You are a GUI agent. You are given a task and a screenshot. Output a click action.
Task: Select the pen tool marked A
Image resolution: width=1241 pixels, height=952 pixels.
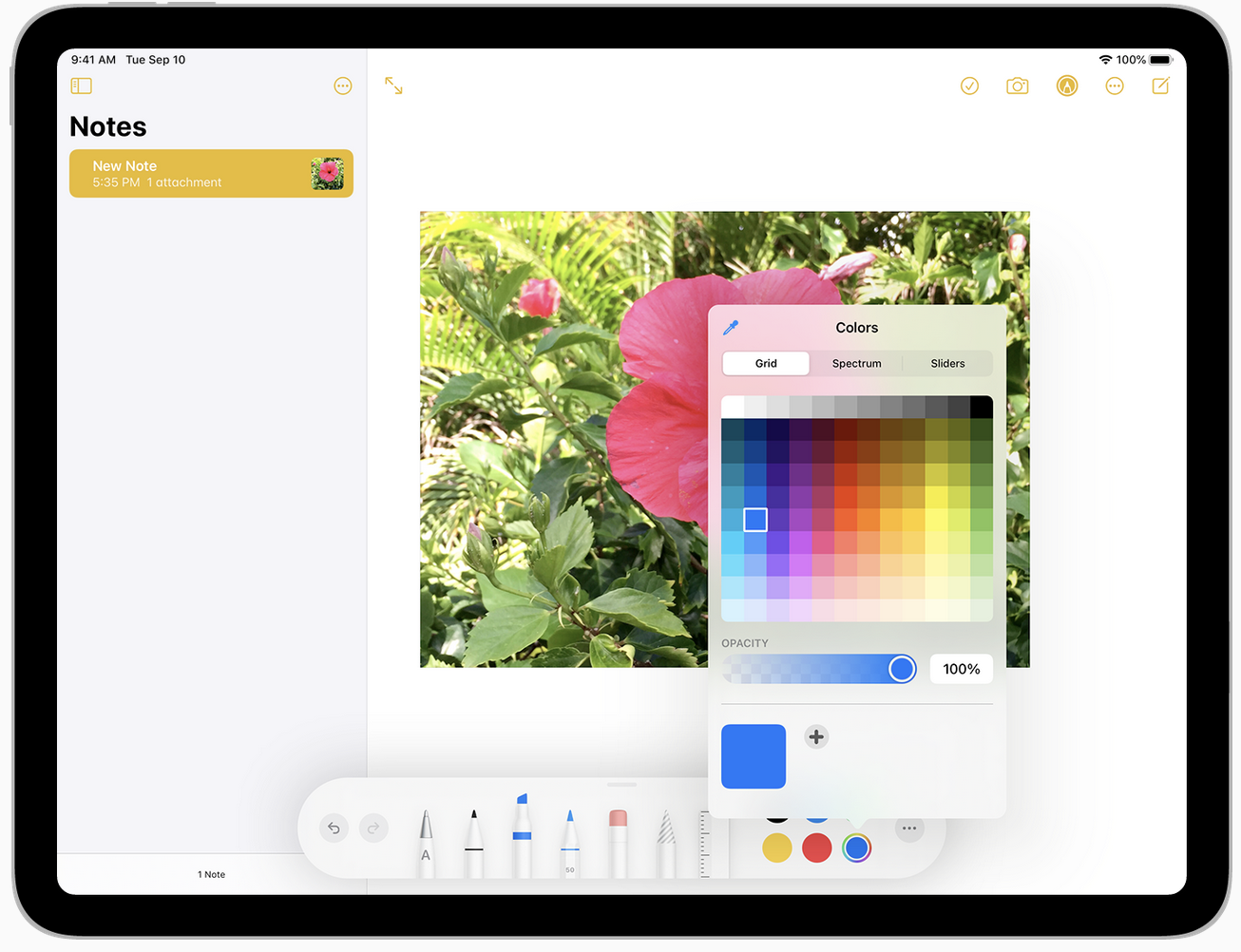tap(426, 842)
